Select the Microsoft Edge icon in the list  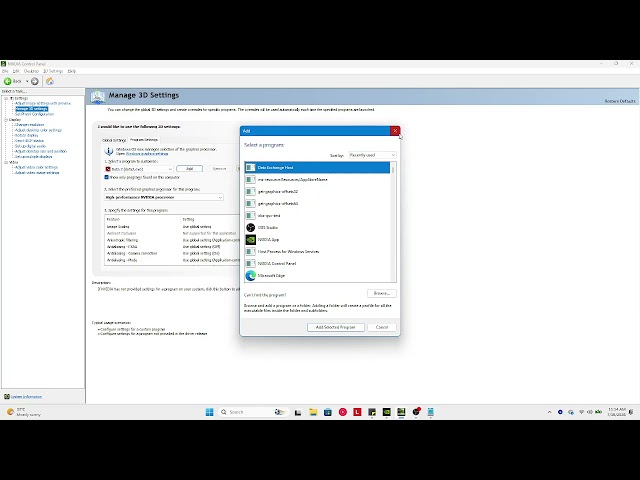251,276
